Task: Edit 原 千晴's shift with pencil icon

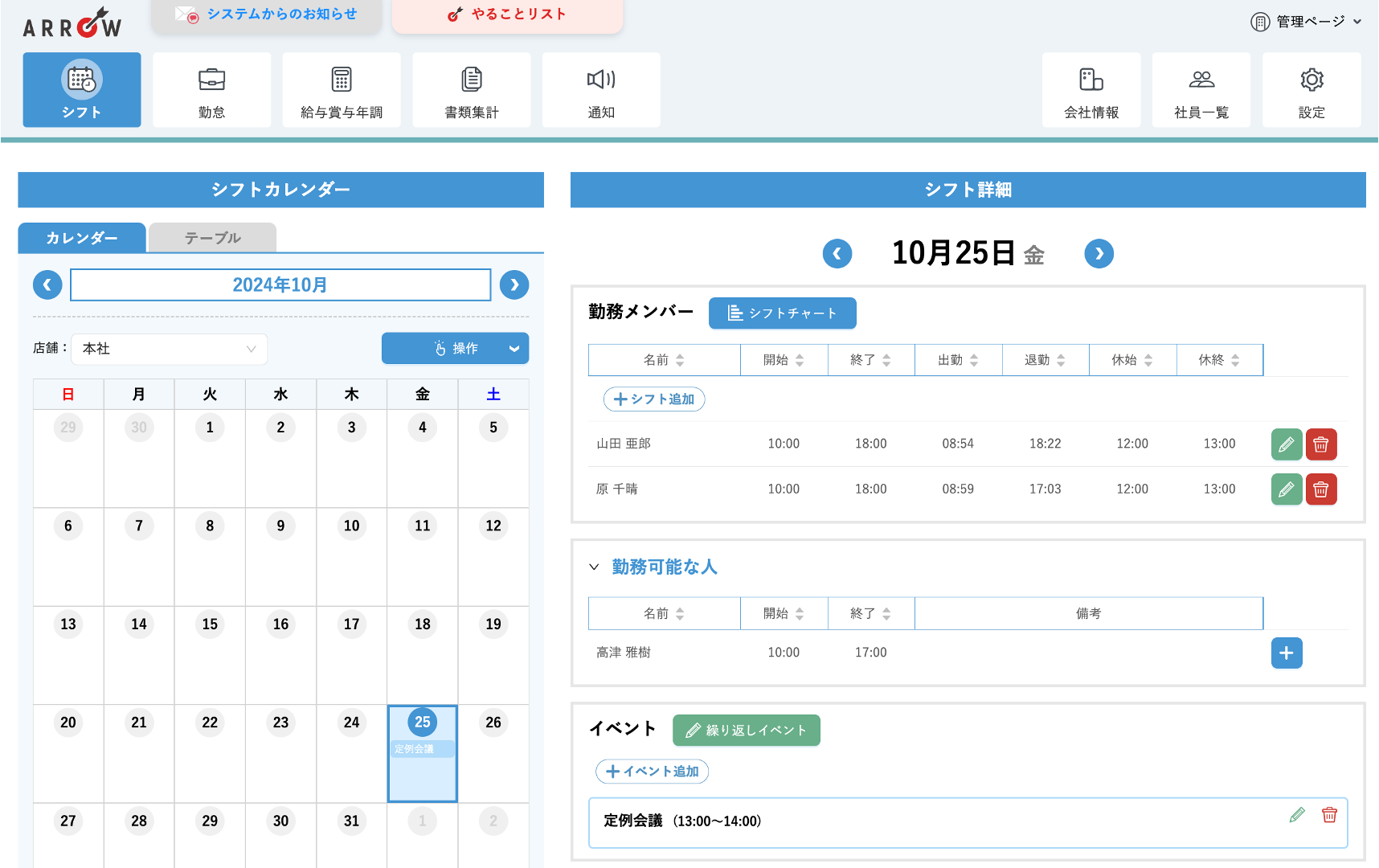Action: pos(1286,489)
